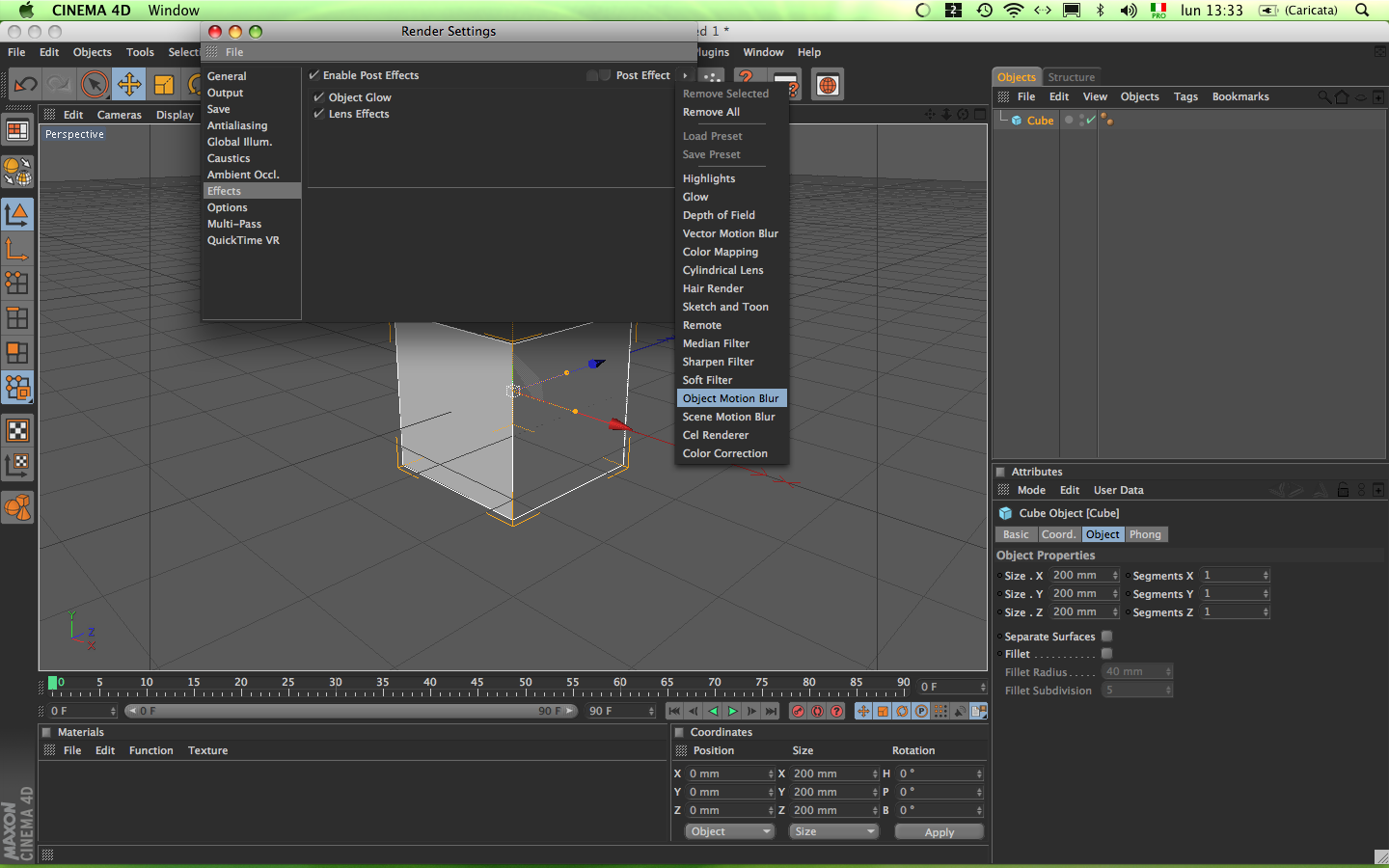The image size is (1389, 868).
Task: Switch to the Structure tab
Action: pyautogui.click(x=1071, y=77)
